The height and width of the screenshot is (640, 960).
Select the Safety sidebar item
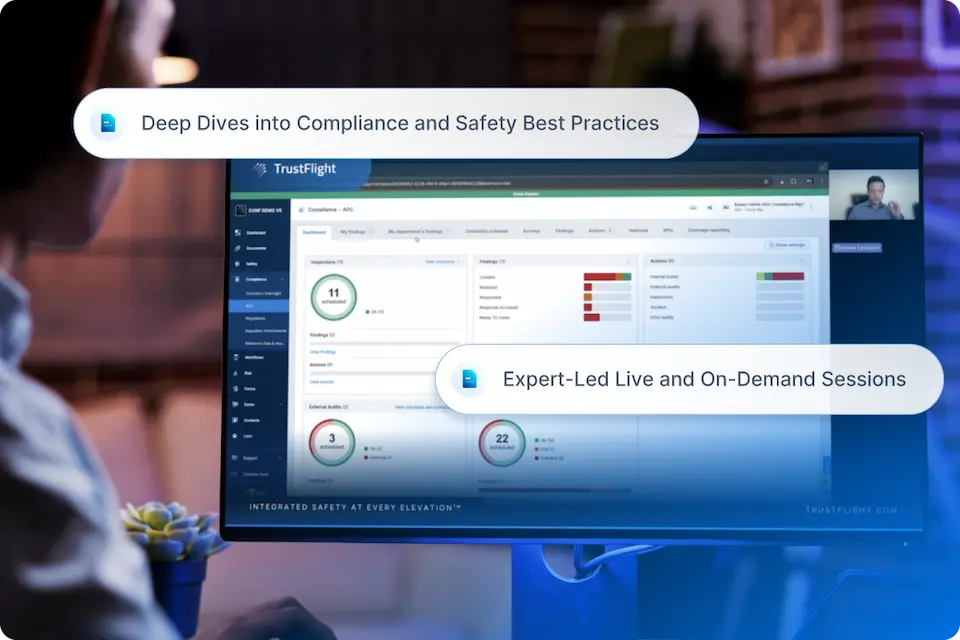[252, 263]
